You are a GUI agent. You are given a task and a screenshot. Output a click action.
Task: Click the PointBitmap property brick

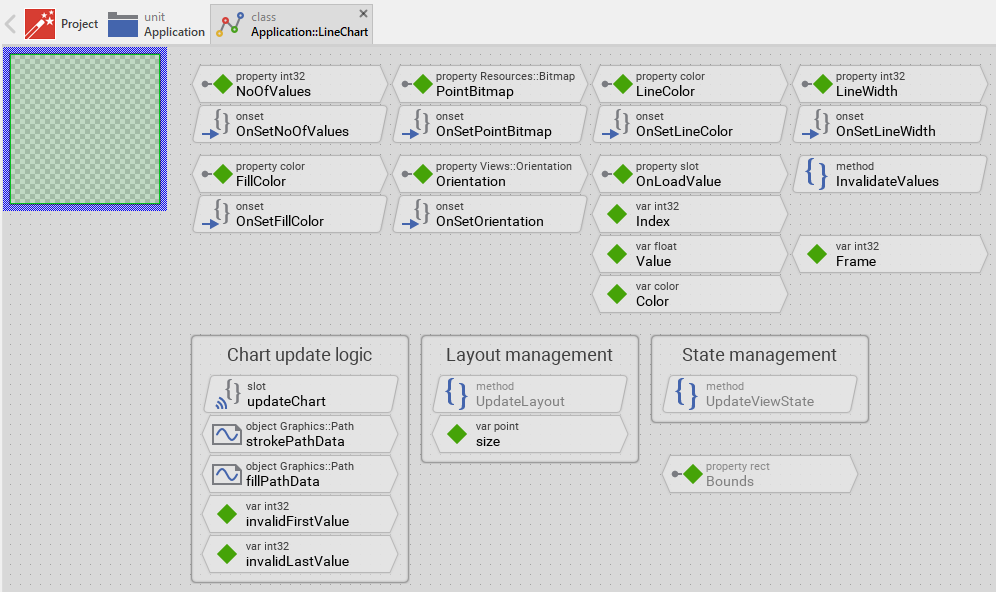tap(490, 84)
